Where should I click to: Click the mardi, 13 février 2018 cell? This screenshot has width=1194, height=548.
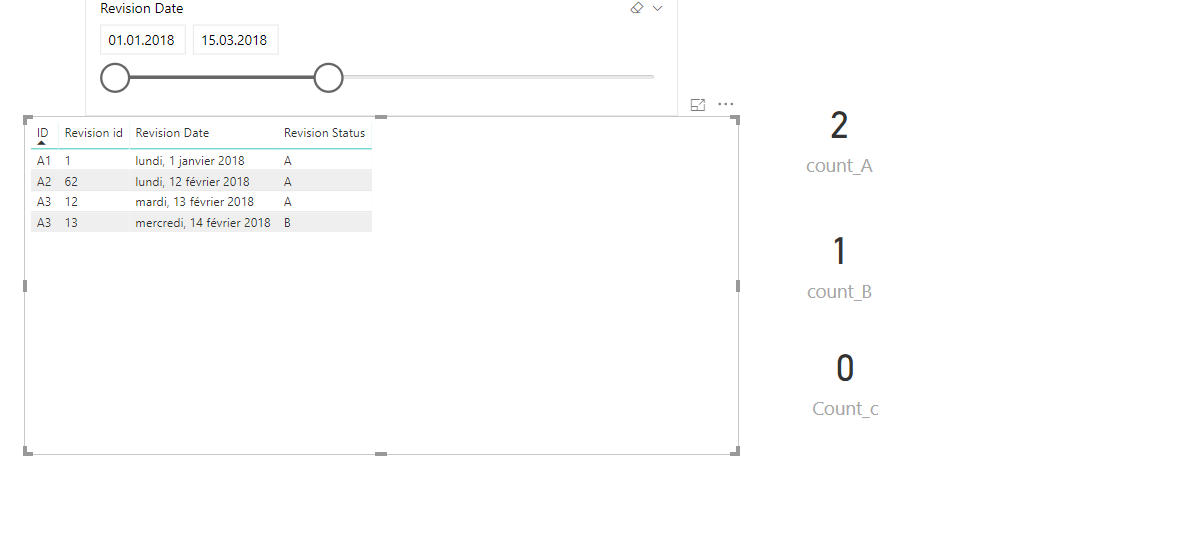(x=195, y=202)
